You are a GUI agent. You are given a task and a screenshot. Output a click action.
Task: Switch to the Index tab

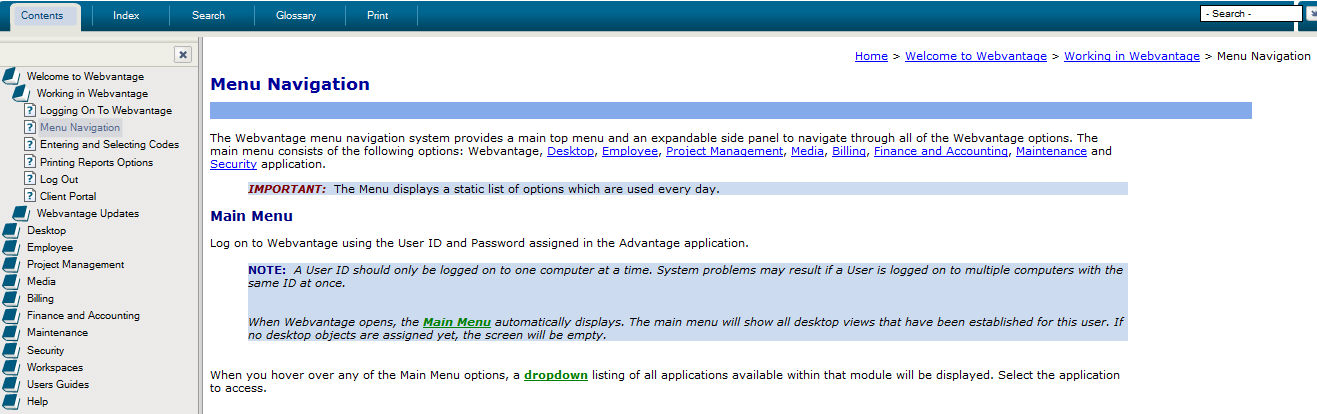tap(126, 15)
